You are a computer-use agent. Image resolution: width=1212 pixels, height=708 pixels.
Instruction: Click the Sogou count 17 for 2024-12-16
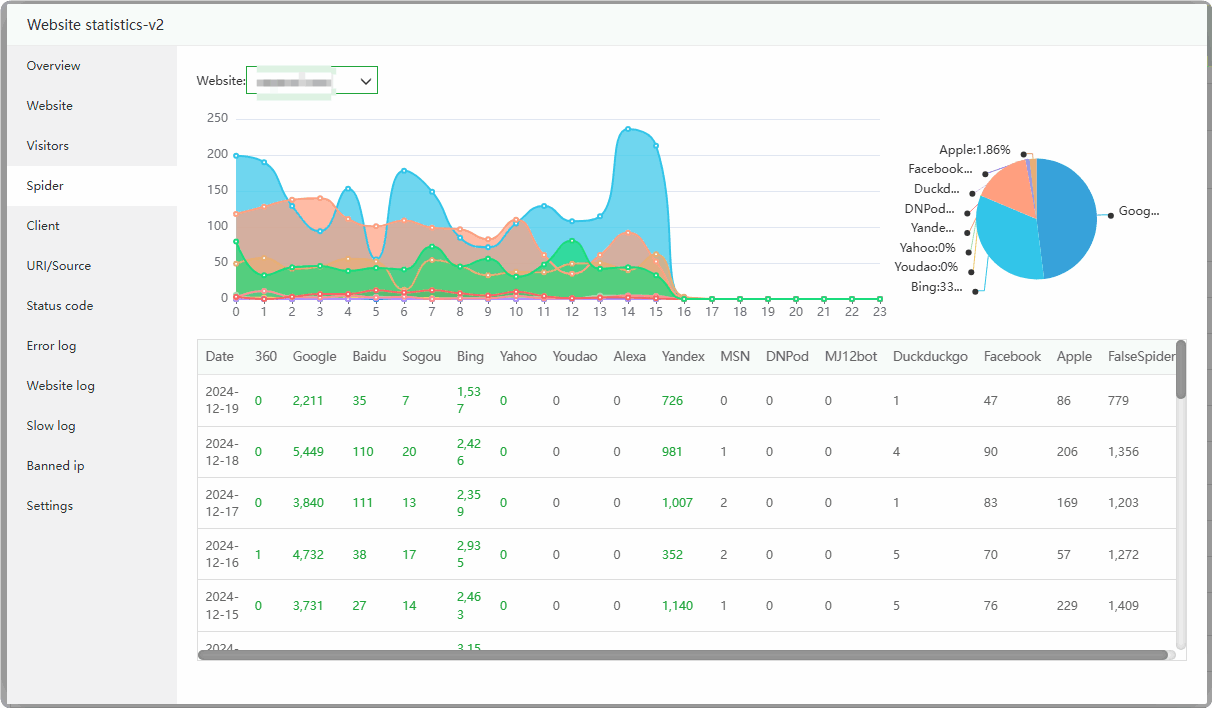point(409,555)
